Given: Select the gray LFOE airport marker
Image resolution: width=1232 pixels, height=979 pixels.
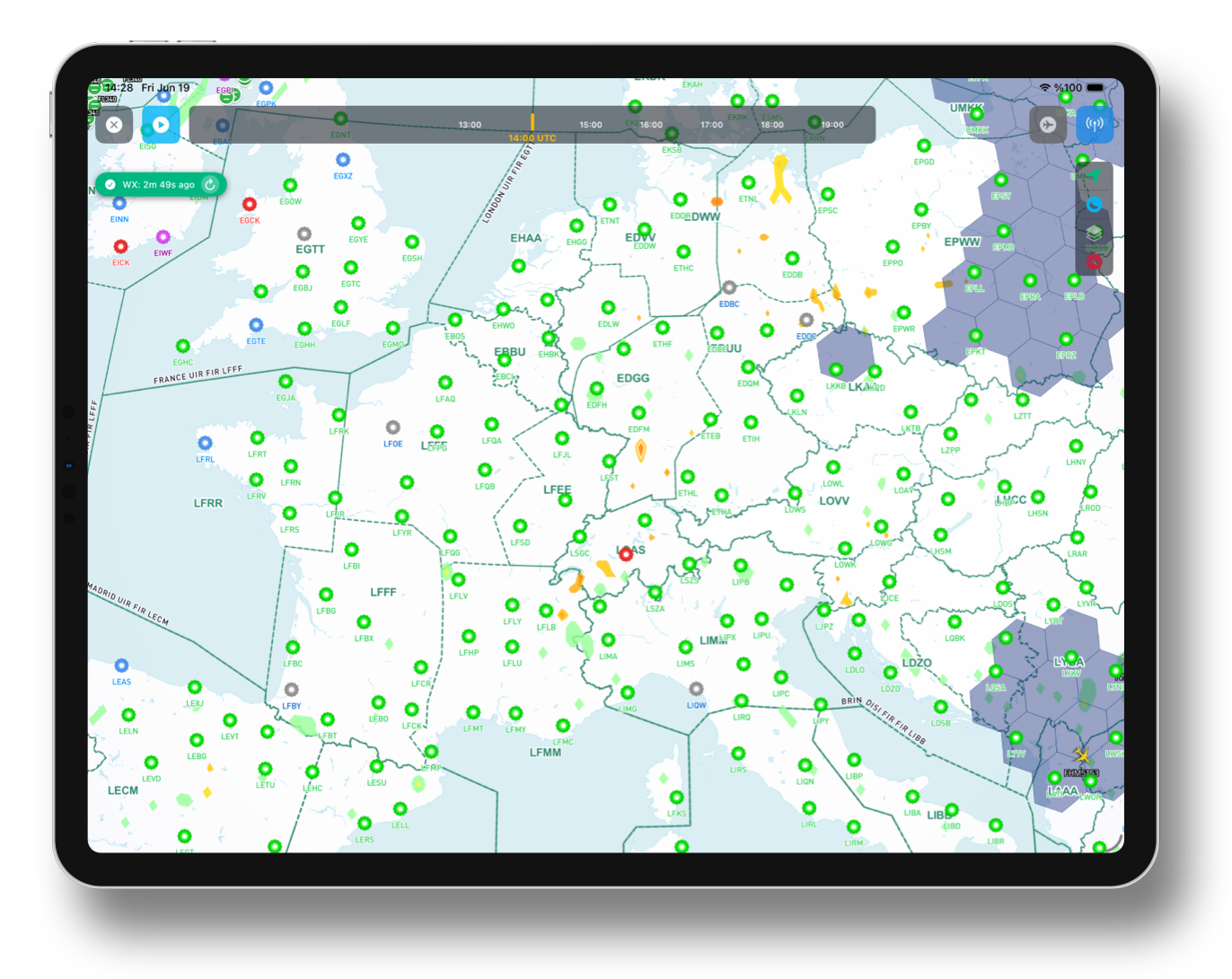Looking at the screenshot, I should 392,428.
